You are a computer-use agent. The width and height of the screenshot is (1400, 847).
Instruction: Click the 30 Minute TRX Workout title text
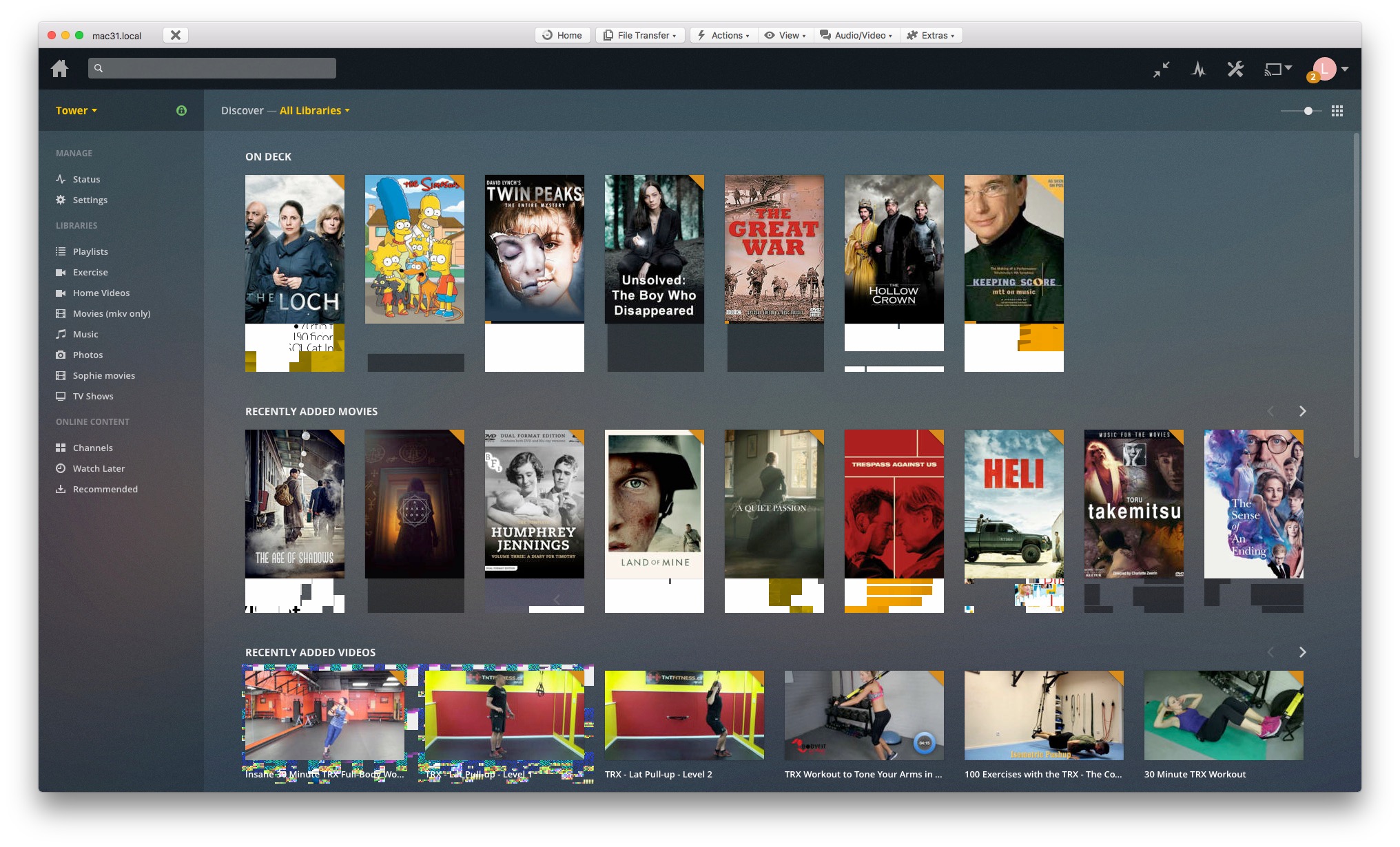tap(1195, 774)
